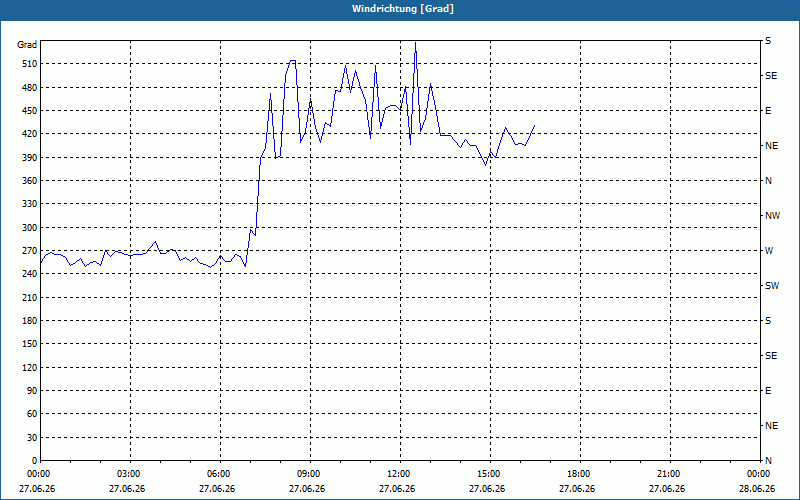Select the 21:00 time axis label
Screen dimensions: 800x500
click(667, 474)
